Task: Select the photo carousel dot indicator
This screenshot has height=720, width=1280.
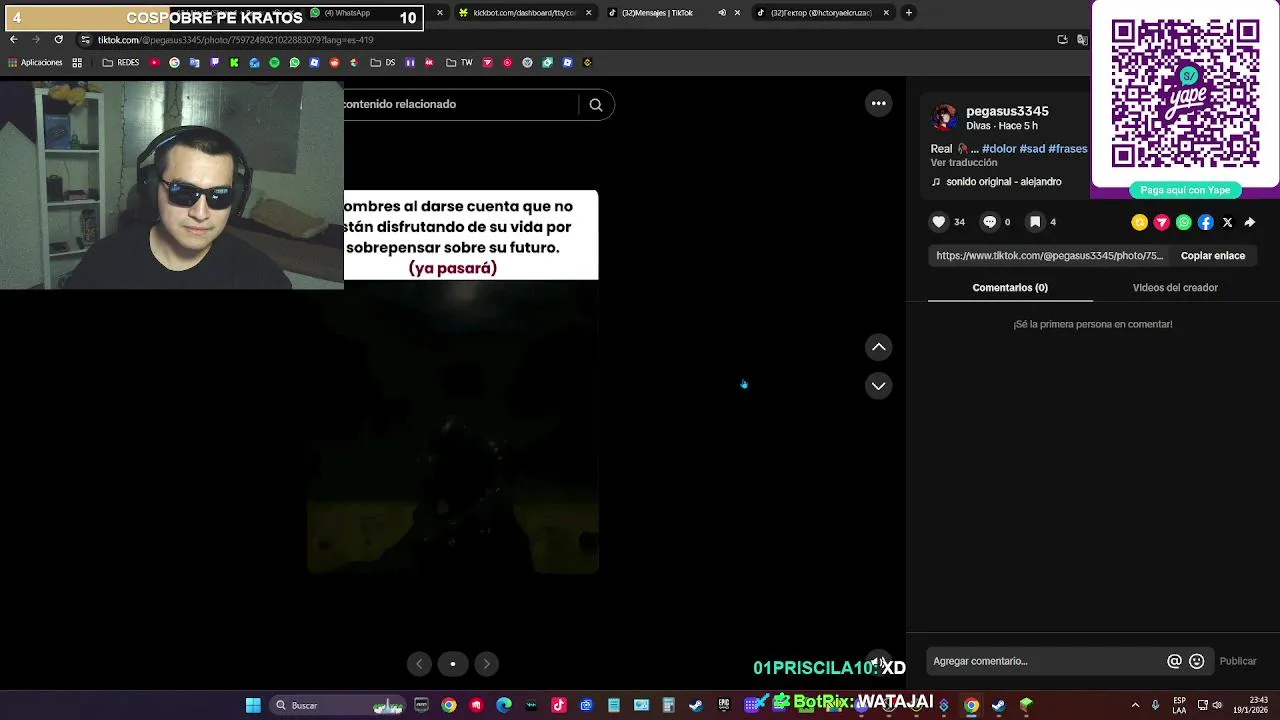Action: pos(453,663)
